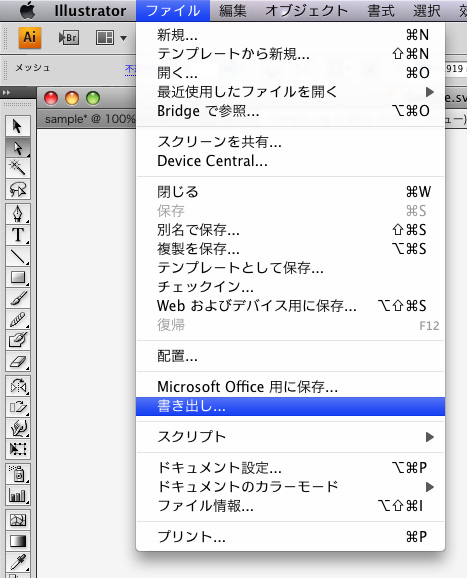Select the Symbol Sprayer tool

click(x=17, y=474)
